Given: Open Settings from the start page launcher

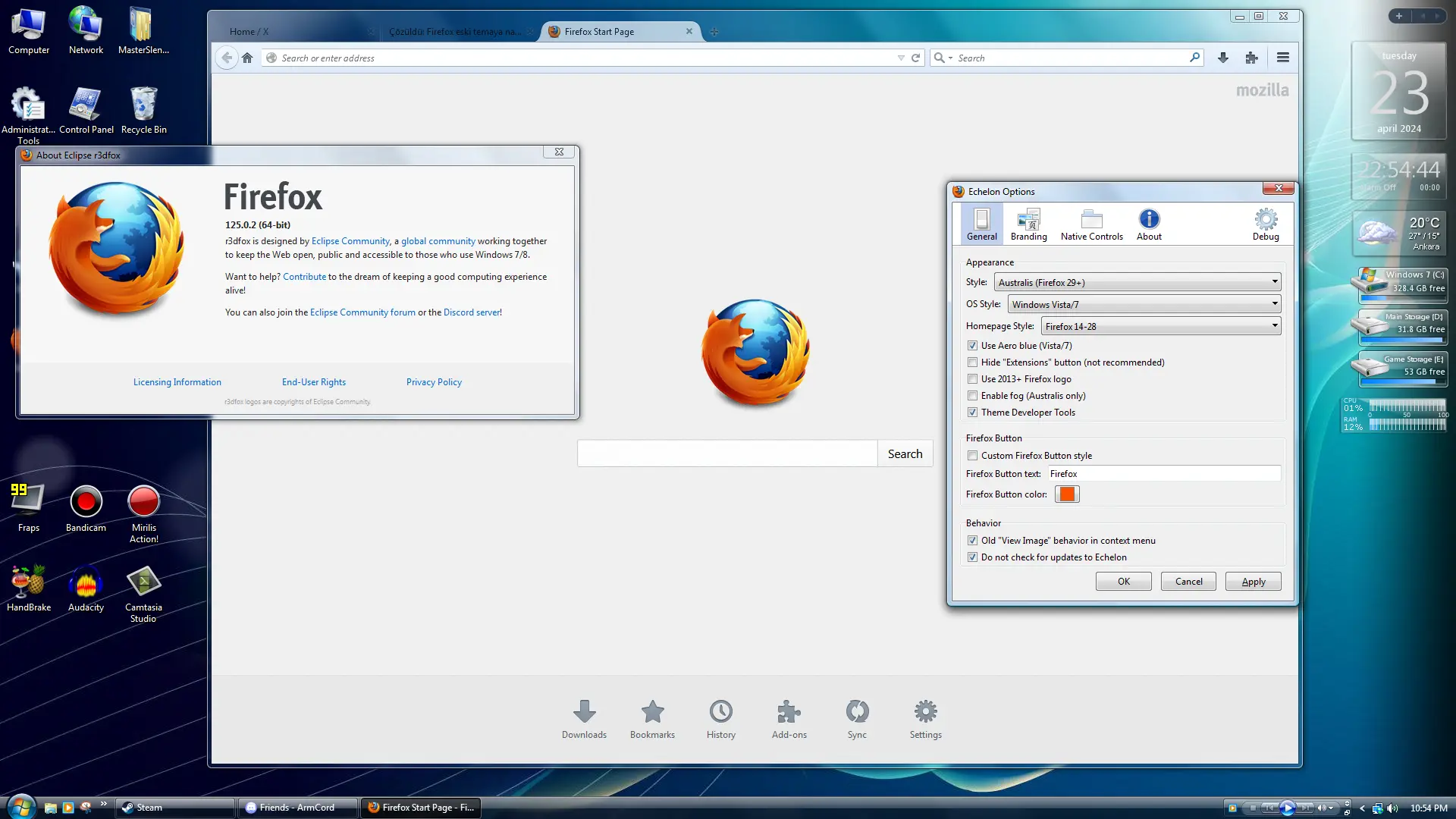Looking at the screenshot, I should 926,719.
